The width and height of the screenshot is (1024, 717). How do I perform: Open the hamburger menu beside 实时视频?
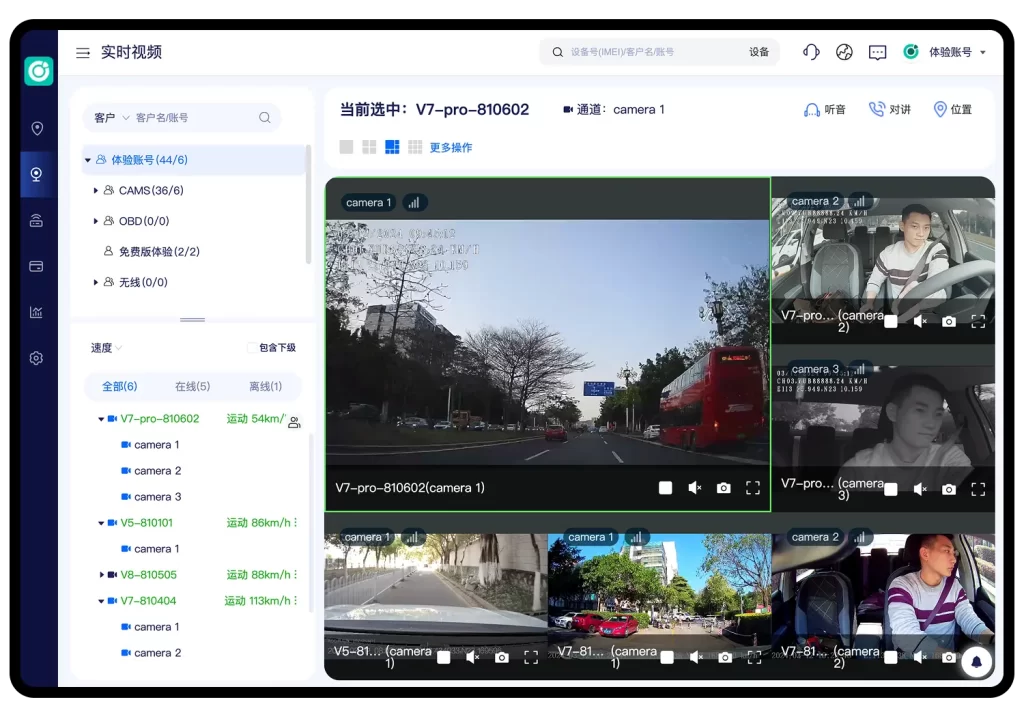tap(83, 52)
